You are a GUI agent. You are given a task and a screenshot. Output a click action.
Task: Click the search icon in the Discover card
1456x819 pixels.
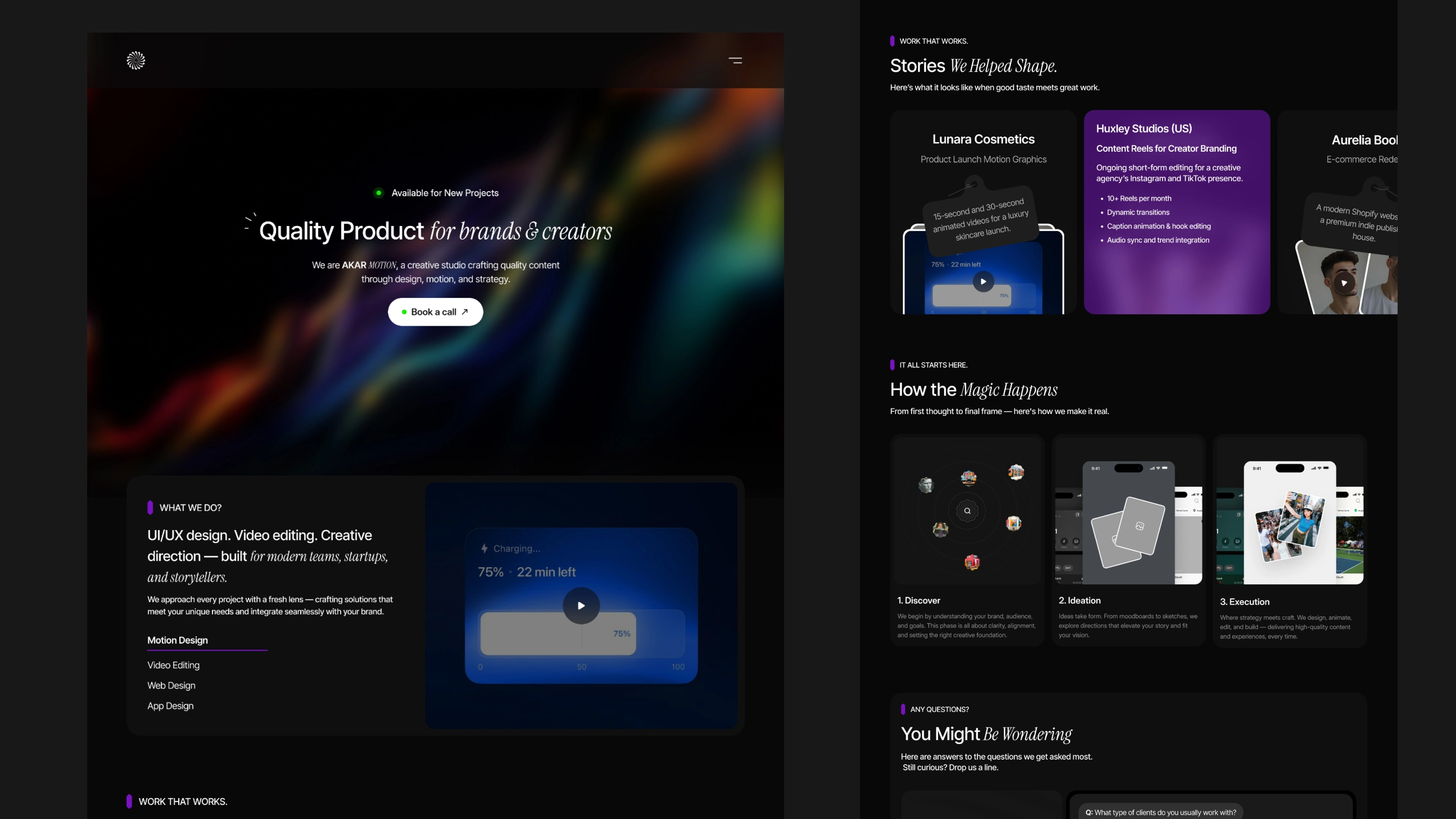click(x=967, y=511)
